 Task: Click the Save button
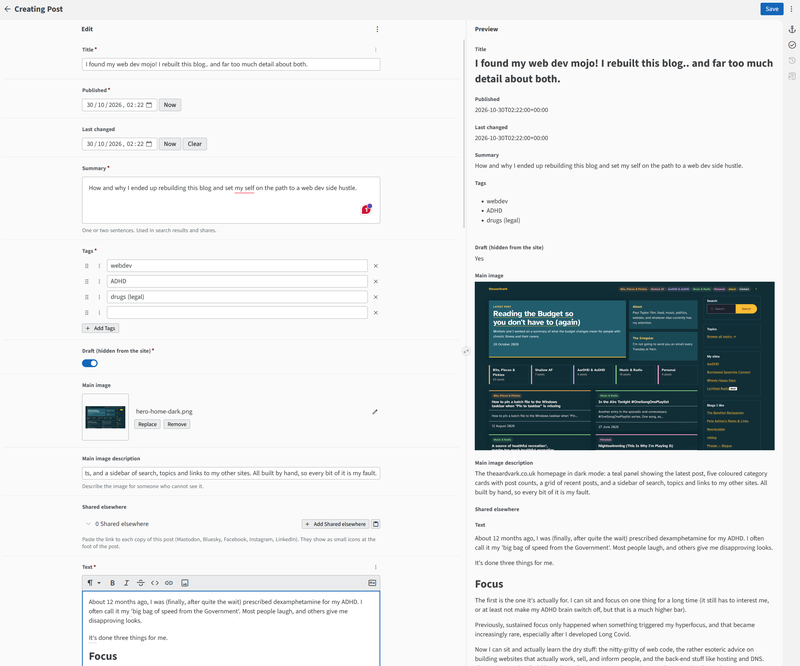click(771, 9)
